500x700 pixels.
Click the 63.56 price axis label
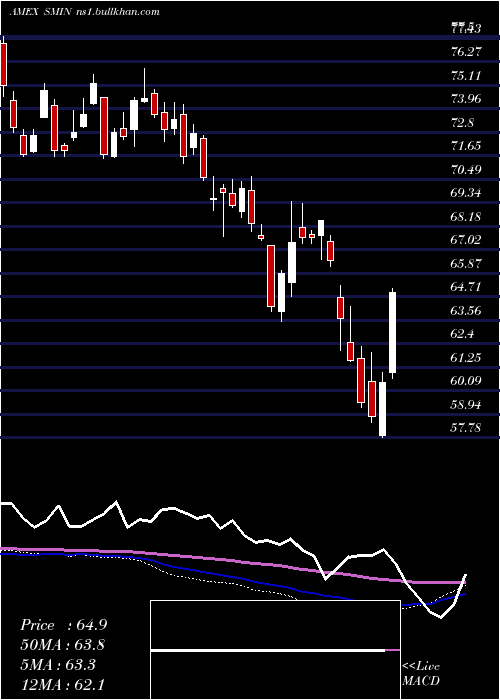coord(466,310)
